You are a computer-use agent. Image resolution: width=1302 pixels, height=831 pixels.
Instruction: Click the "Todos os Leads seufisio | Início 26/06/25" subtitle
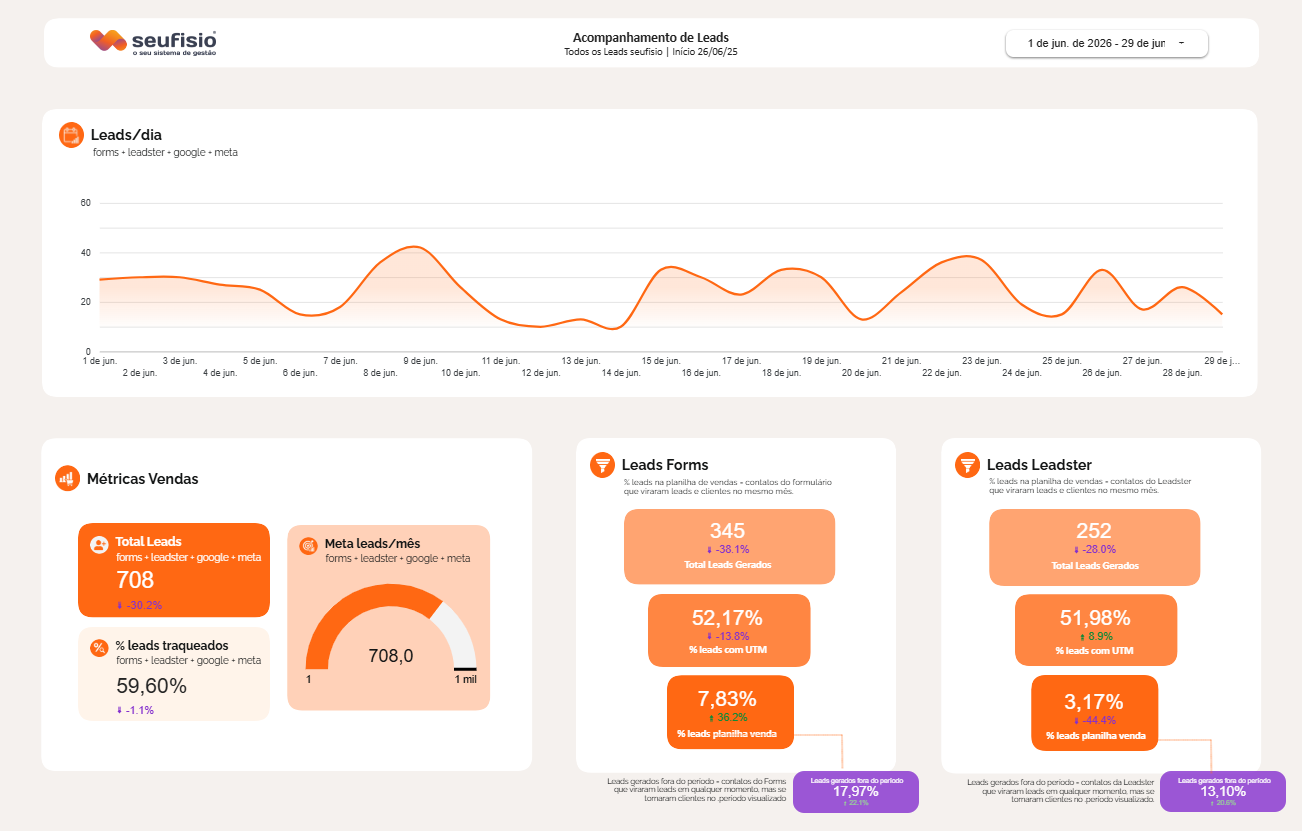(x=651, y=51)
